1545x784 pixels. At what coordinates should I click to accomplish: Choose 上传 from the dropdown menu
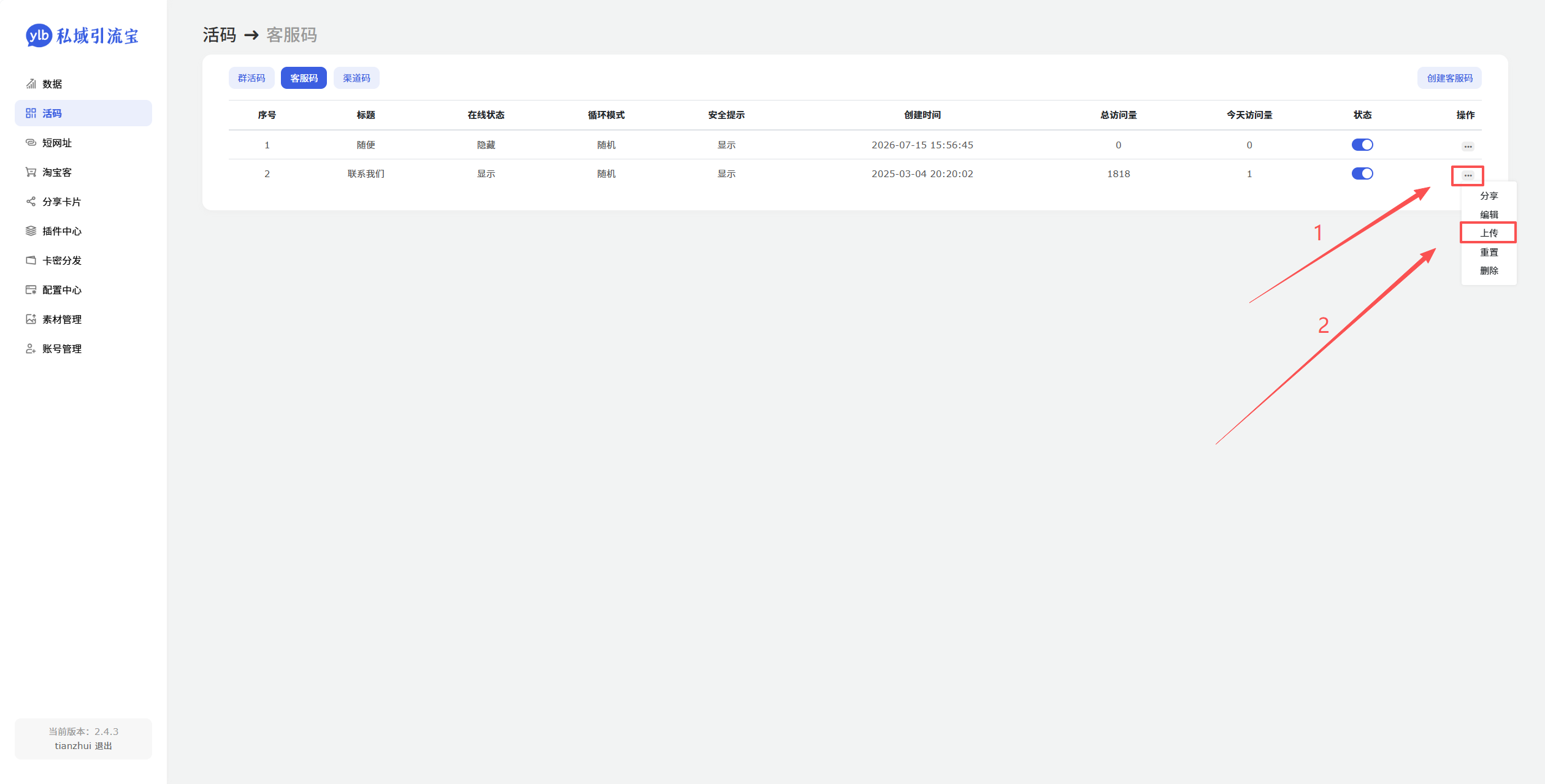tap(1489, 233)
